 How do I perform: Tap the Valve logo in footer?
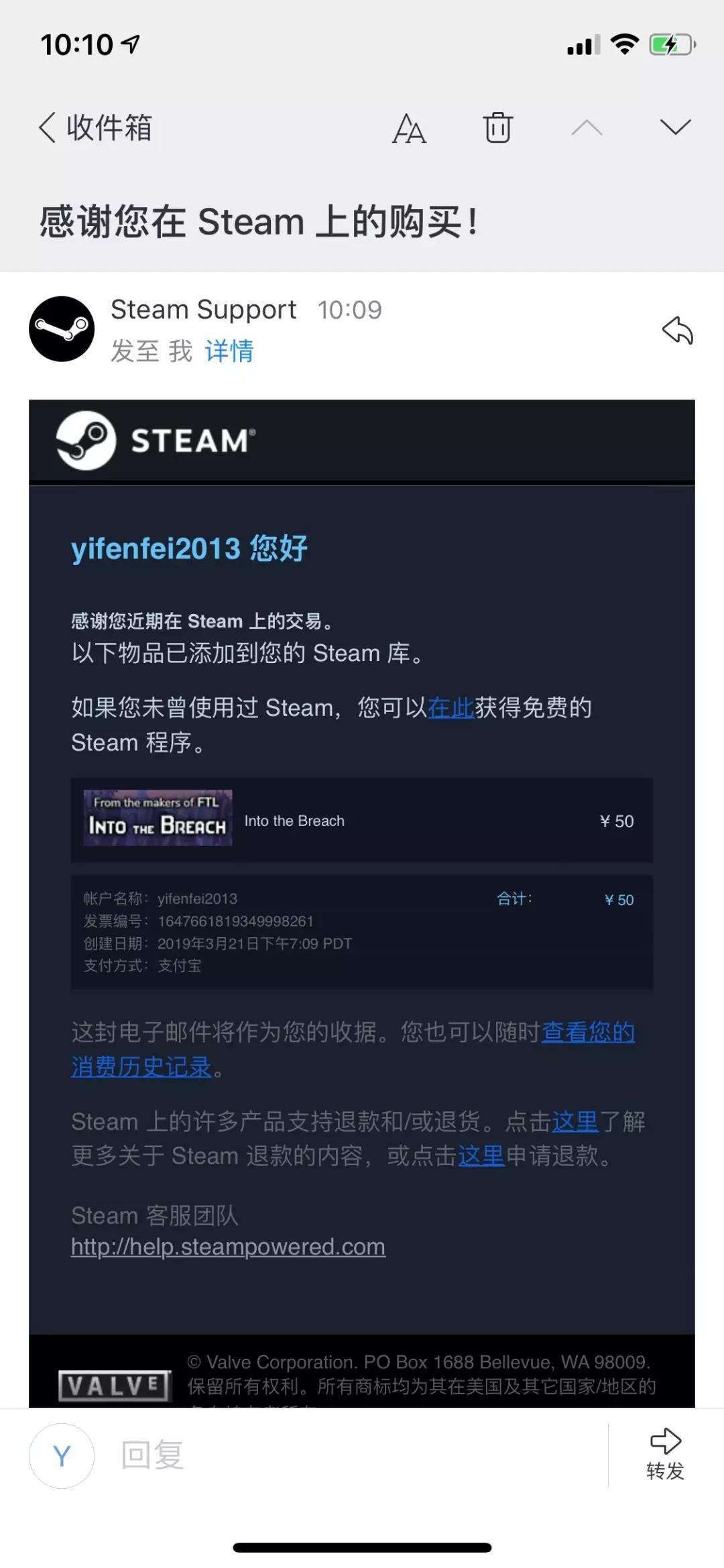115,1385
